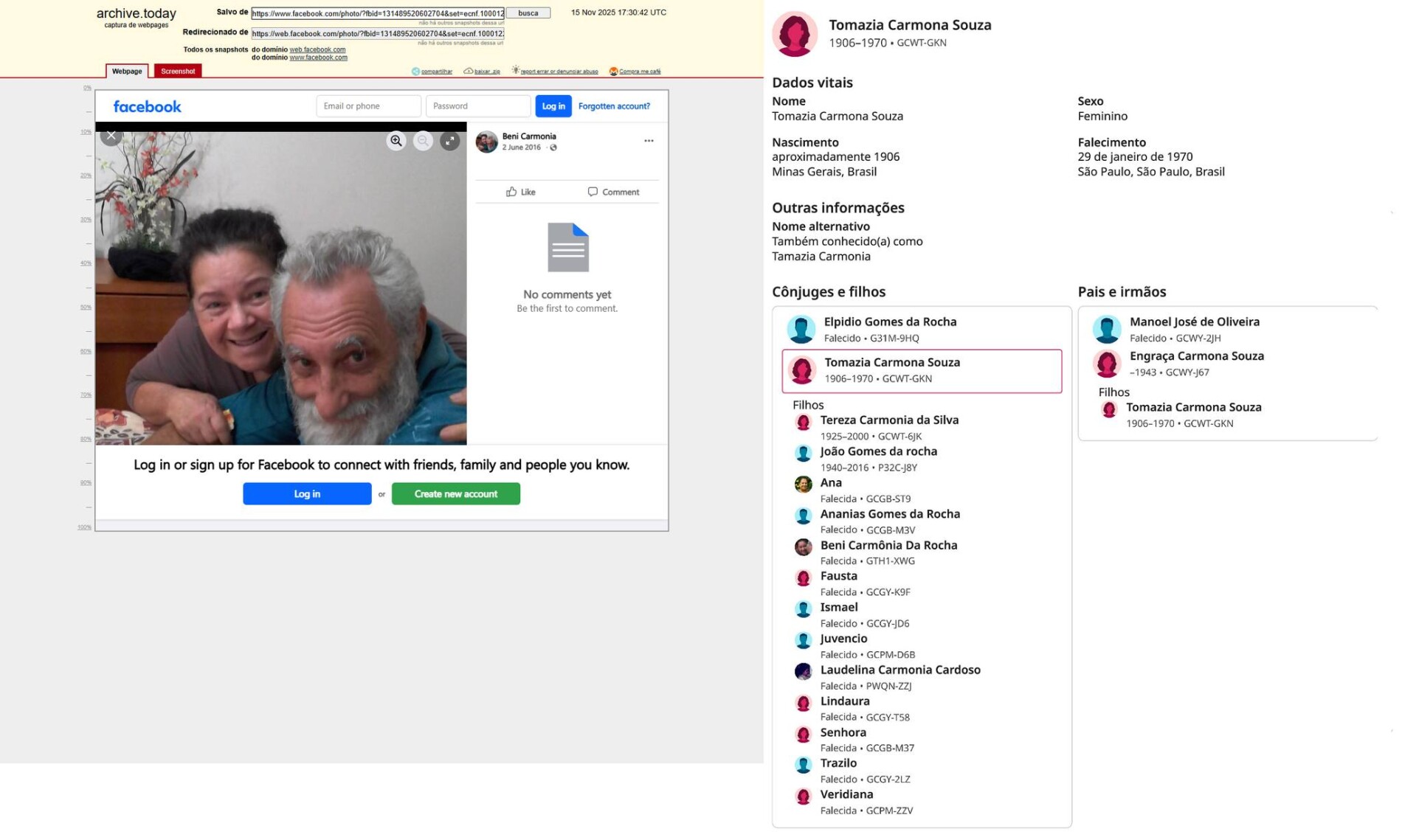Like the photo with thumbs-up button
The image size is (1402, 840).
click(x=520, y=192)
